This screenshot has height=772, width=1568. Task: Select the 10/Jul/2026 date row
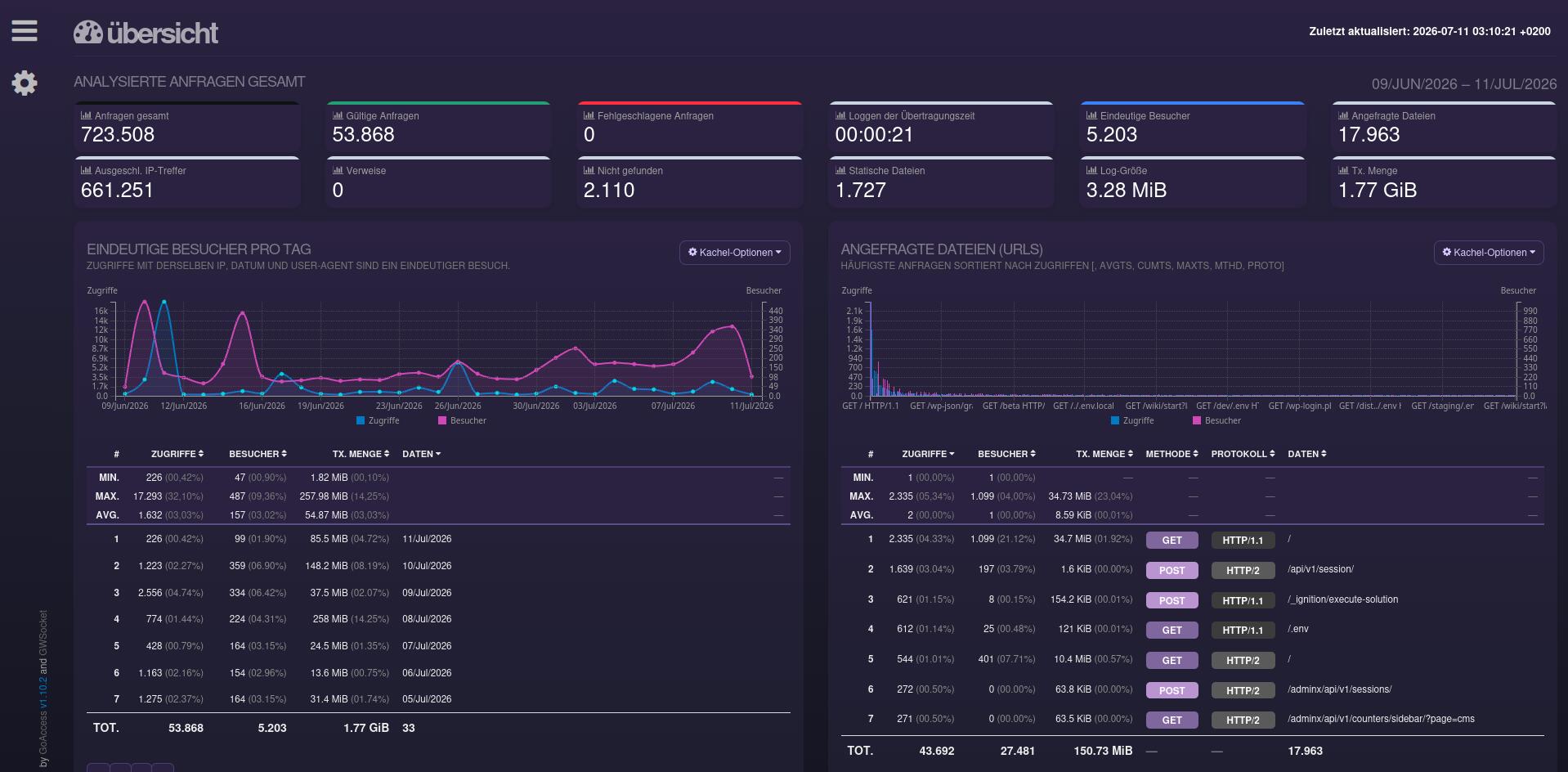(x=438, y=566)
